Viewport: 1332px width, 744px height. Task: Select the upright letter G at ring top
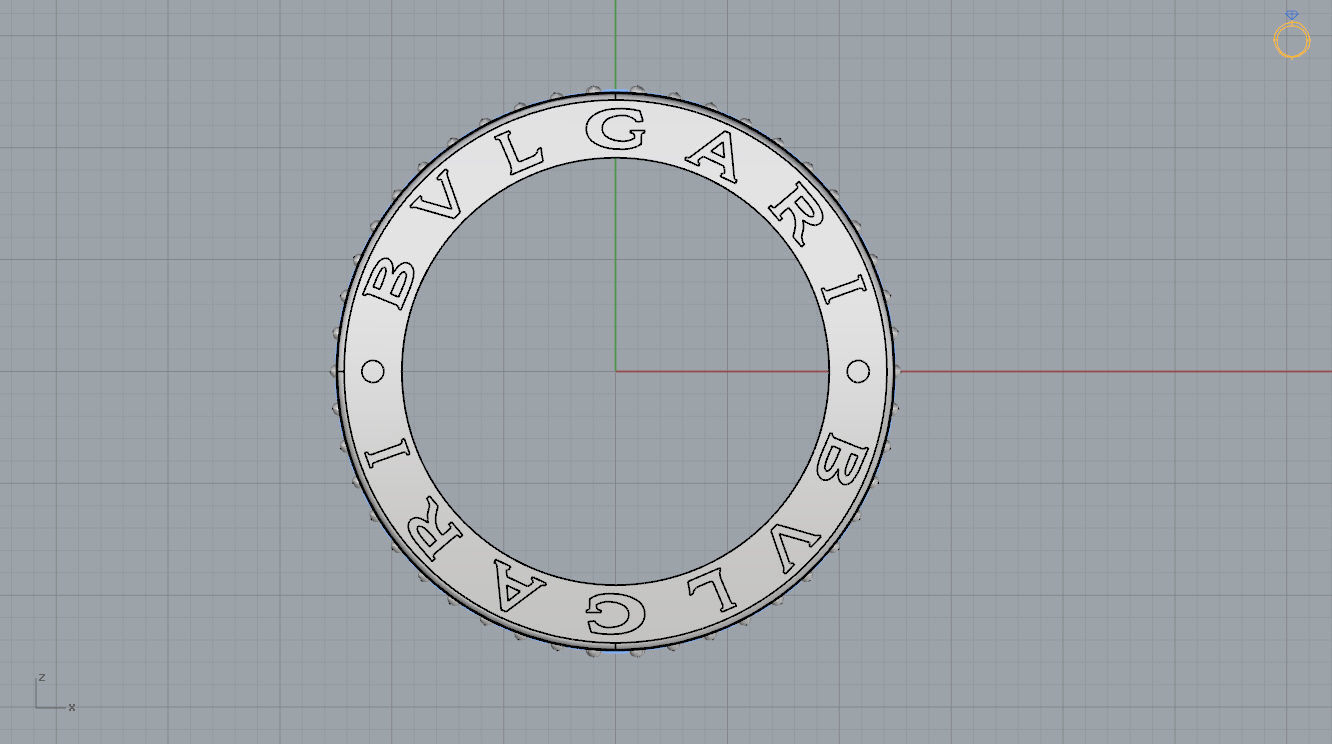click(614, 129)
